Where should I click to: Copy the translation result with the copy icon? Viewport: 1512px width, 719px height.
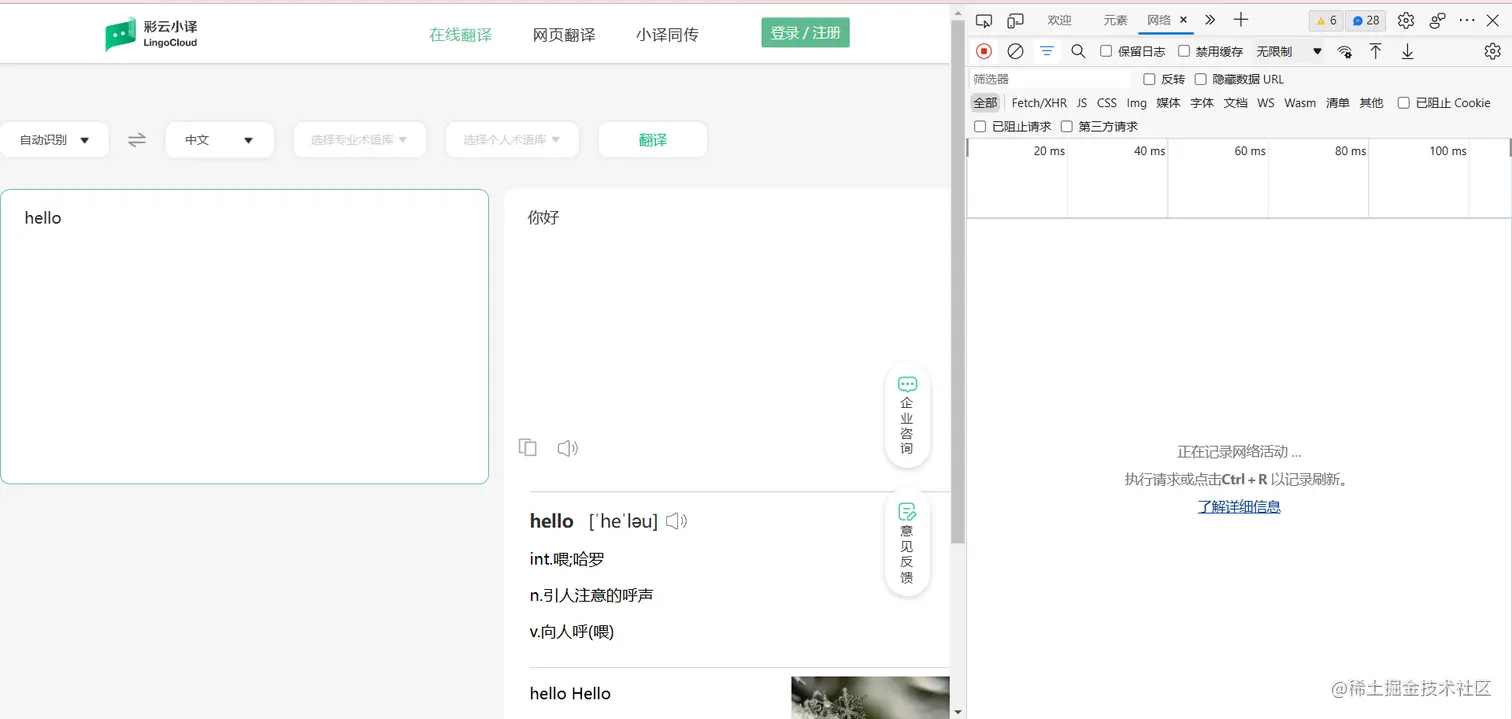[x=528, y=448]
